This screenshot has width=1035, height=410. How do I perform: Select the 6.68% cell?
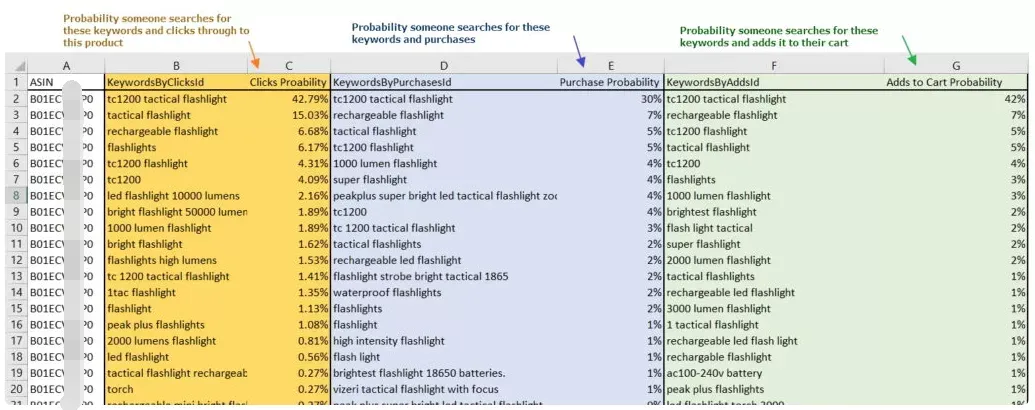pyautogui.click(x=289, y=131)
